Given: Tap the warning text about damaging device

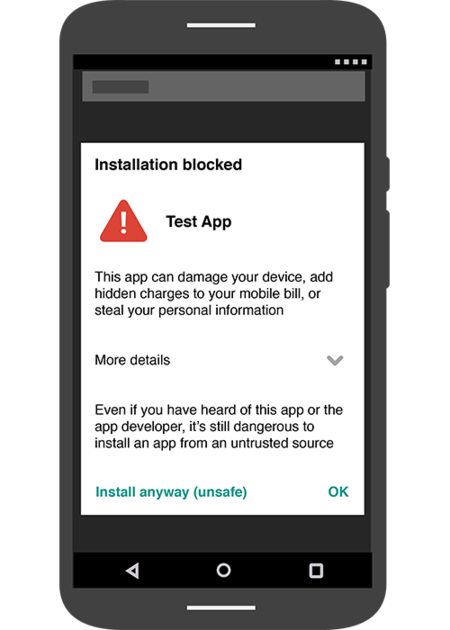Looking at the screenshot, I should pyautogui.click(x=214, y=293).
